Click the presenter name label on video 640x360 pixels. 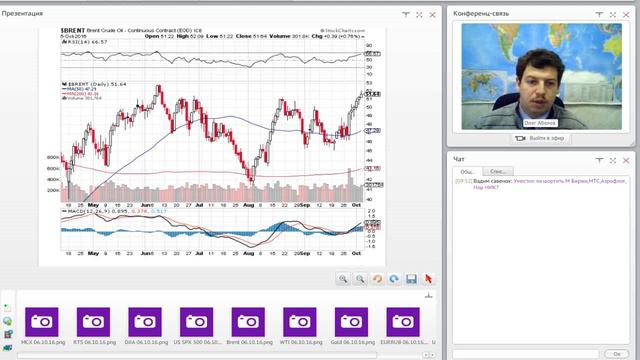[540, 123]
